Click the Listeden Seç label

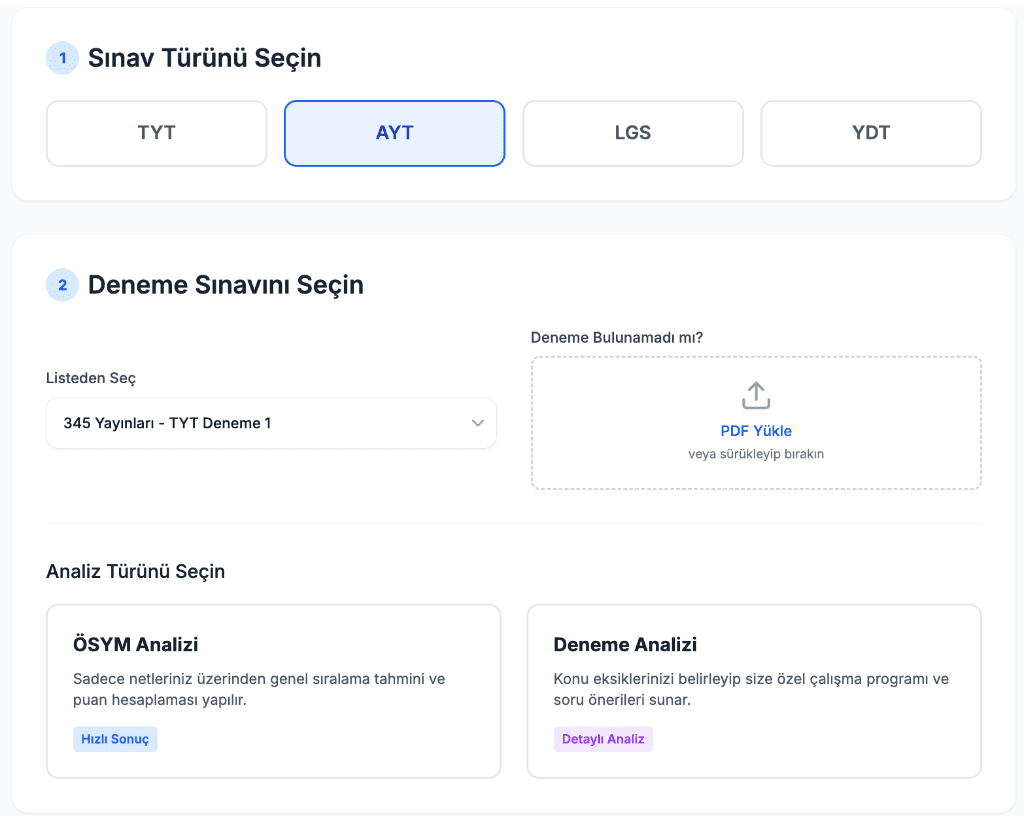tap(91, 378)
